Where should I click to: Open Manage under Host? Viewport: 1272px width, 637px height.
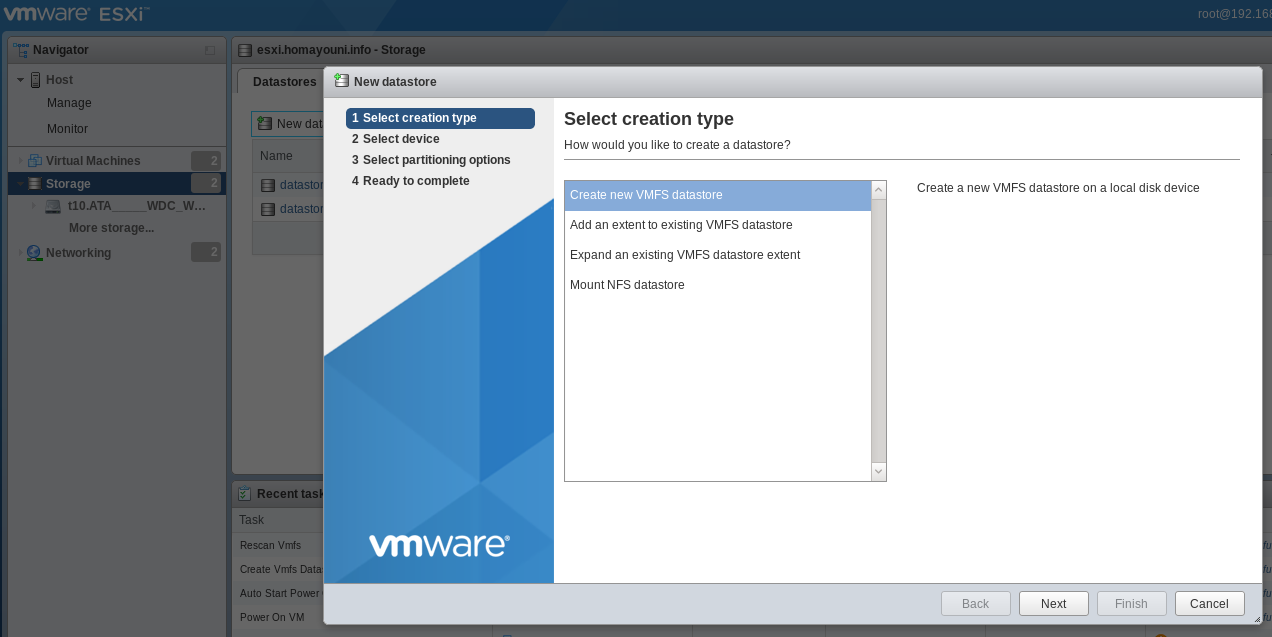point(69,103)
